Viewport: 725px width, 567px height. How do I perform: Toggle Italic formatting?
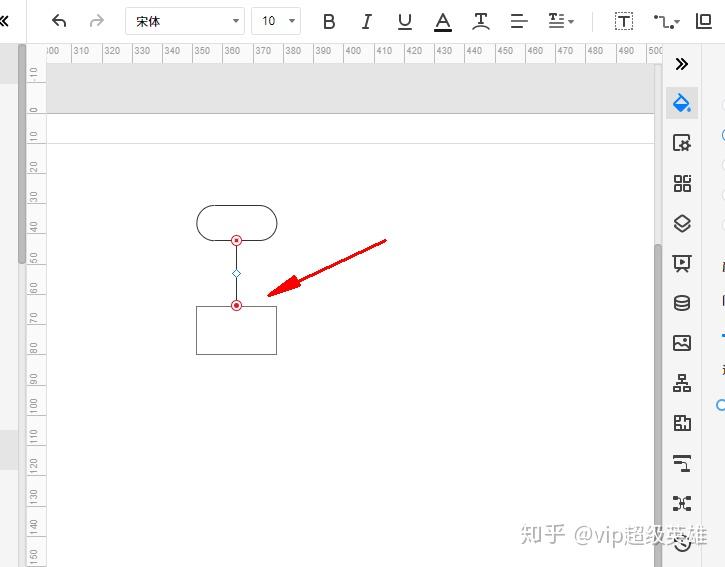[x=367, y=21]
